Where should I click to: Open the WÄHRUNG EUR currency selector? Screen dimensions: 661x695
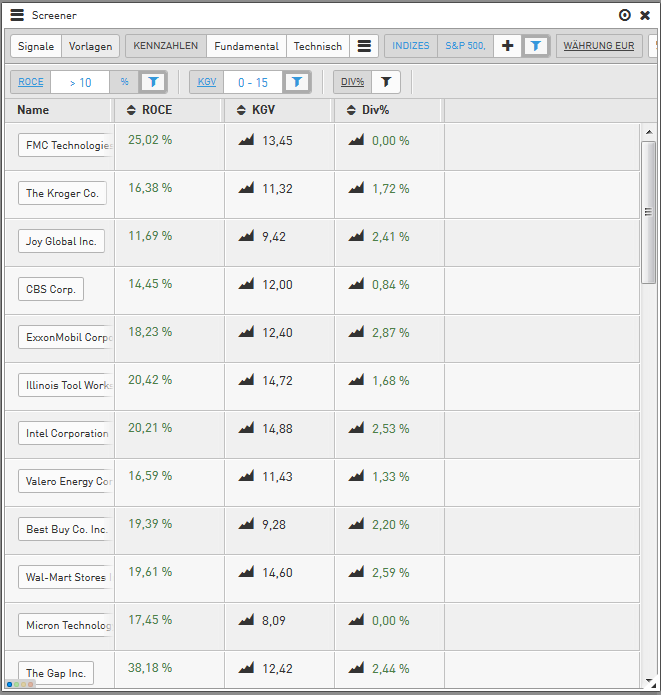coord(599,46)
